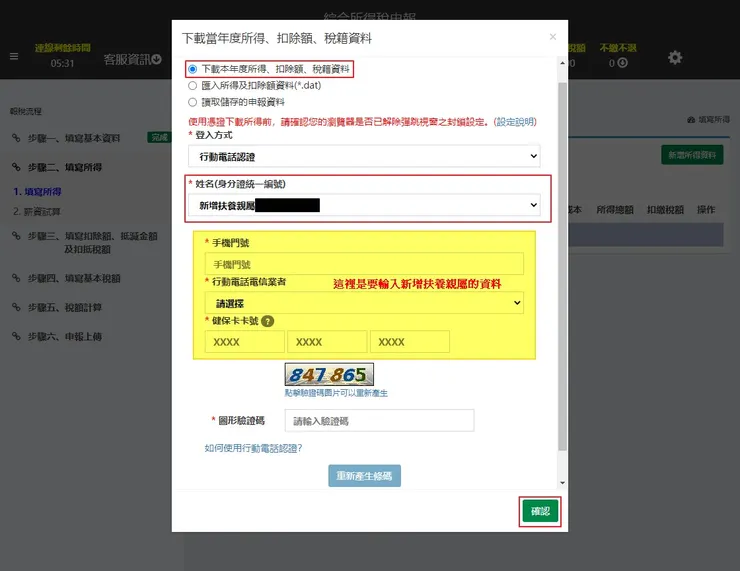Click the 重新產生條碼 button
Screen dimensions: 740x571
(364, 476)
